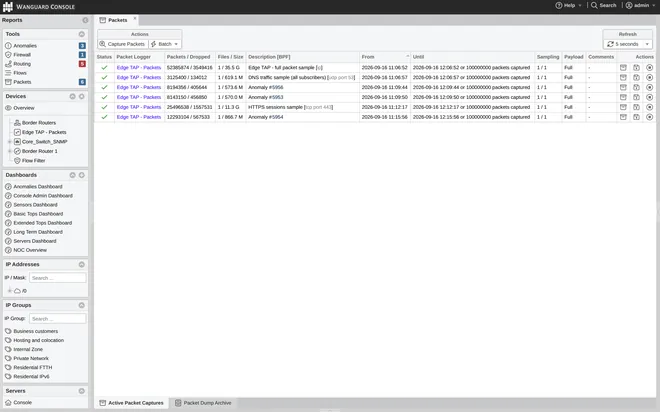This screenshot has width=660, height=412.
Task: Click download icon for Anomaly #5953 row
Action: [636, 97]
